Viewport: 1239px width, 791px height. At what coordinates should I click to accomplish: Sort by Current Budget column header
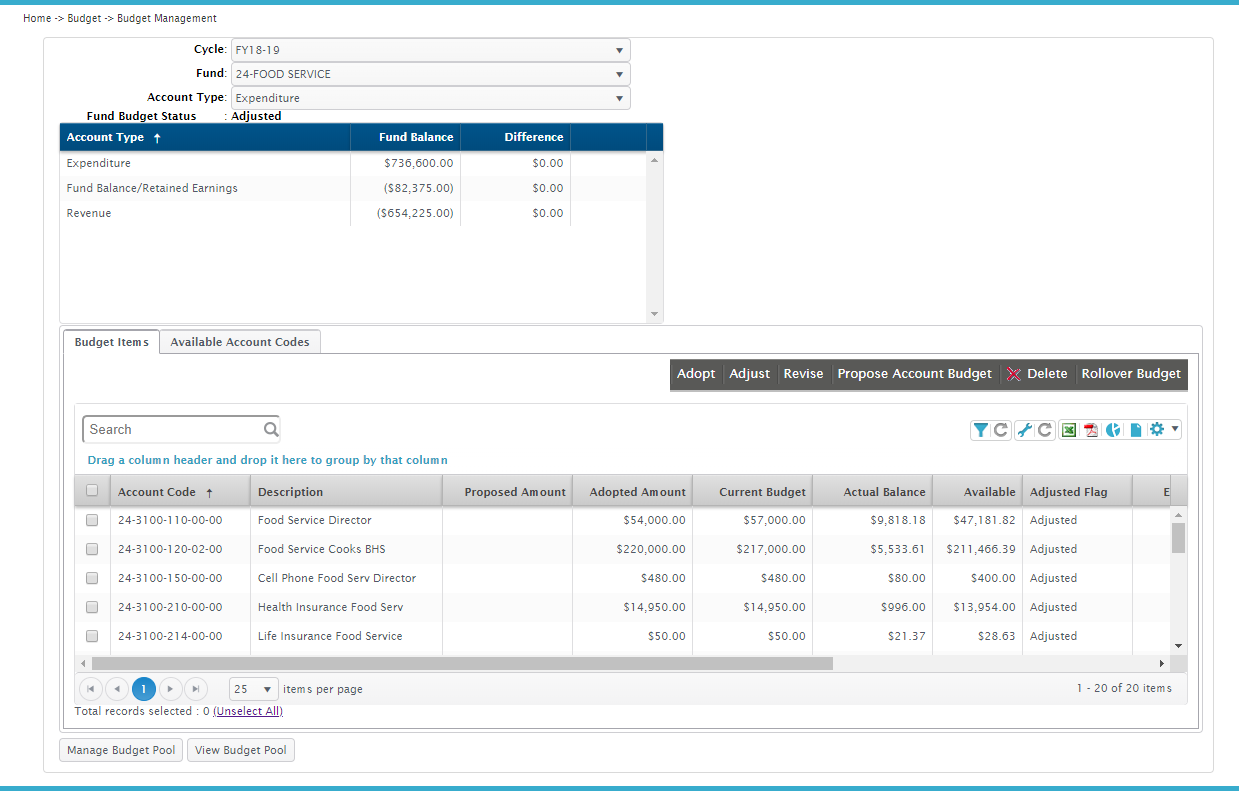(752, 491)
